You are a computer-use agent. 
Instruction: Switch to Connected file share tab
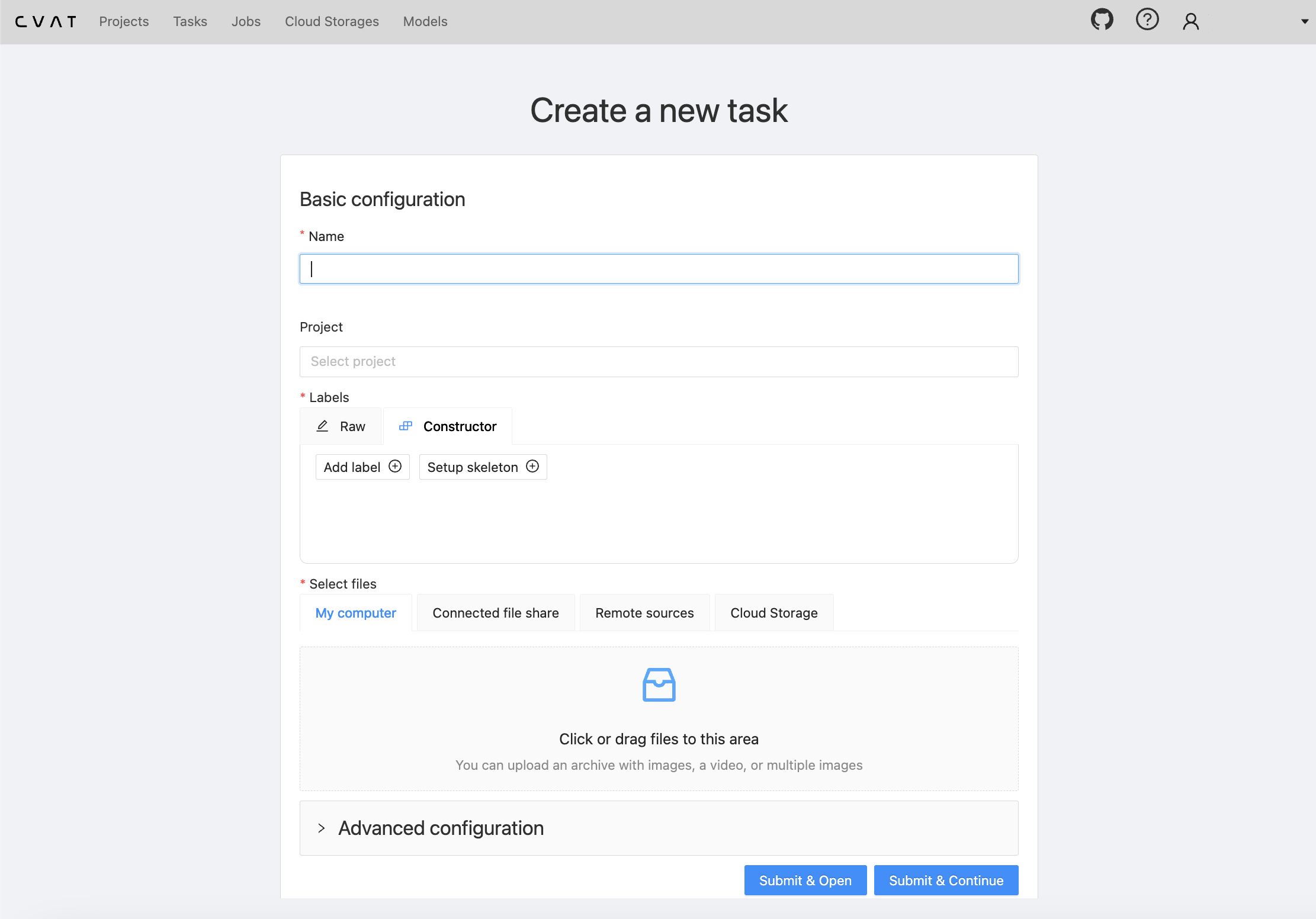495,613
